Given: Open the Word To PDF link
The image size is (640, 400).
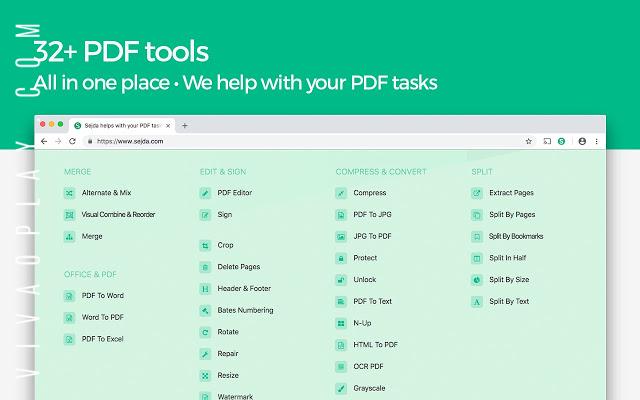Looking at the screenshot, I should click(102, 317).
